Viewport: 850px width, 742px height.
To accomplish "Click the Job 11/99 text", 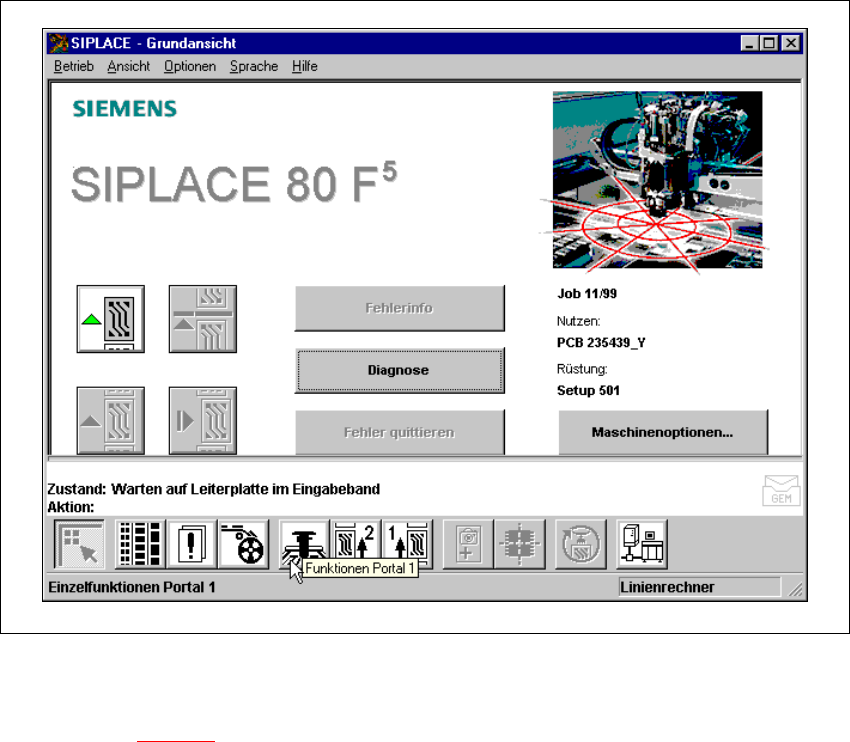I will coord(587,294).
